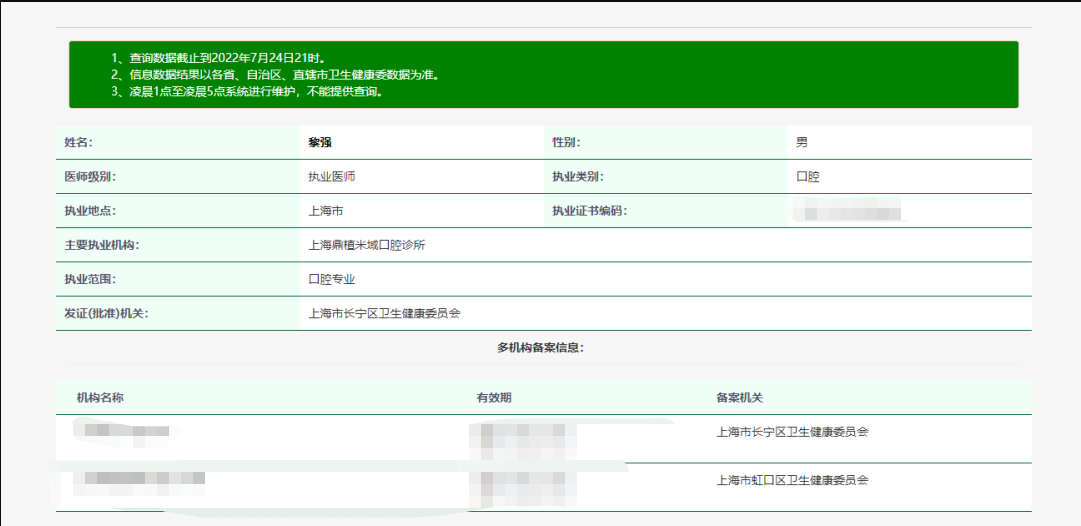Click notice line about 凌晨1点至凌晨5点 maintenance

coord(247,92)
